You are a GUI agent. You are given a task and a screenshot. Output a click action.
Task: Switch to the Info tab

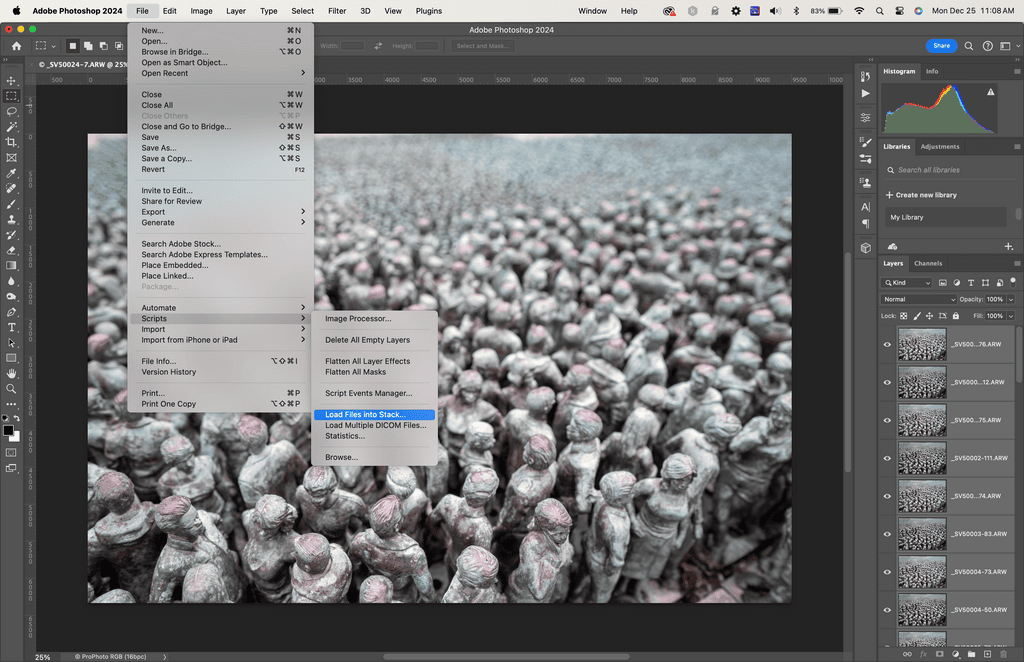[932, 71]
